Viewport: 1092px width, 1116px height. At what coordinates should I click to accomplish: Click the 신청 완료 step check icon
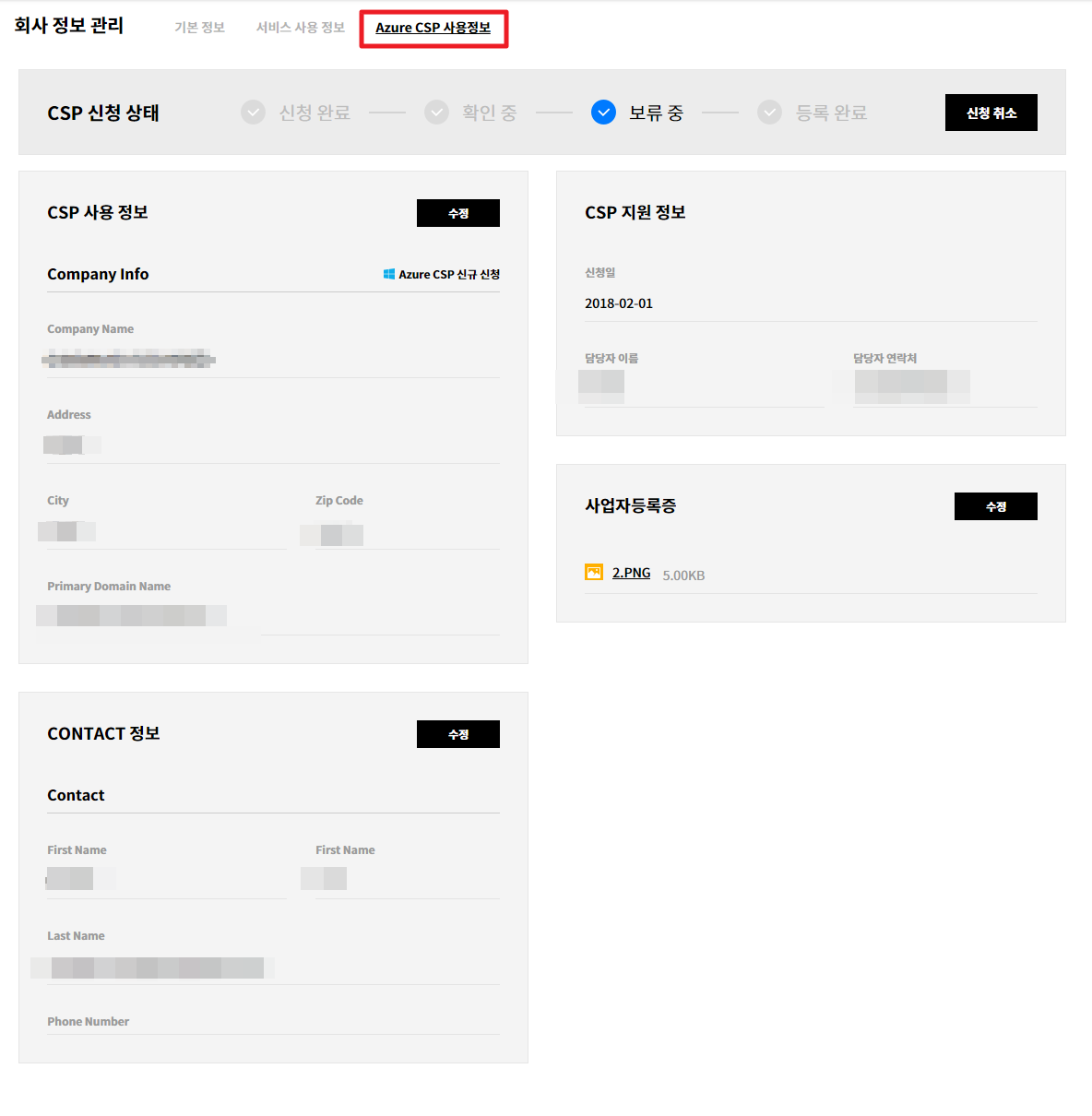[253, 113]
